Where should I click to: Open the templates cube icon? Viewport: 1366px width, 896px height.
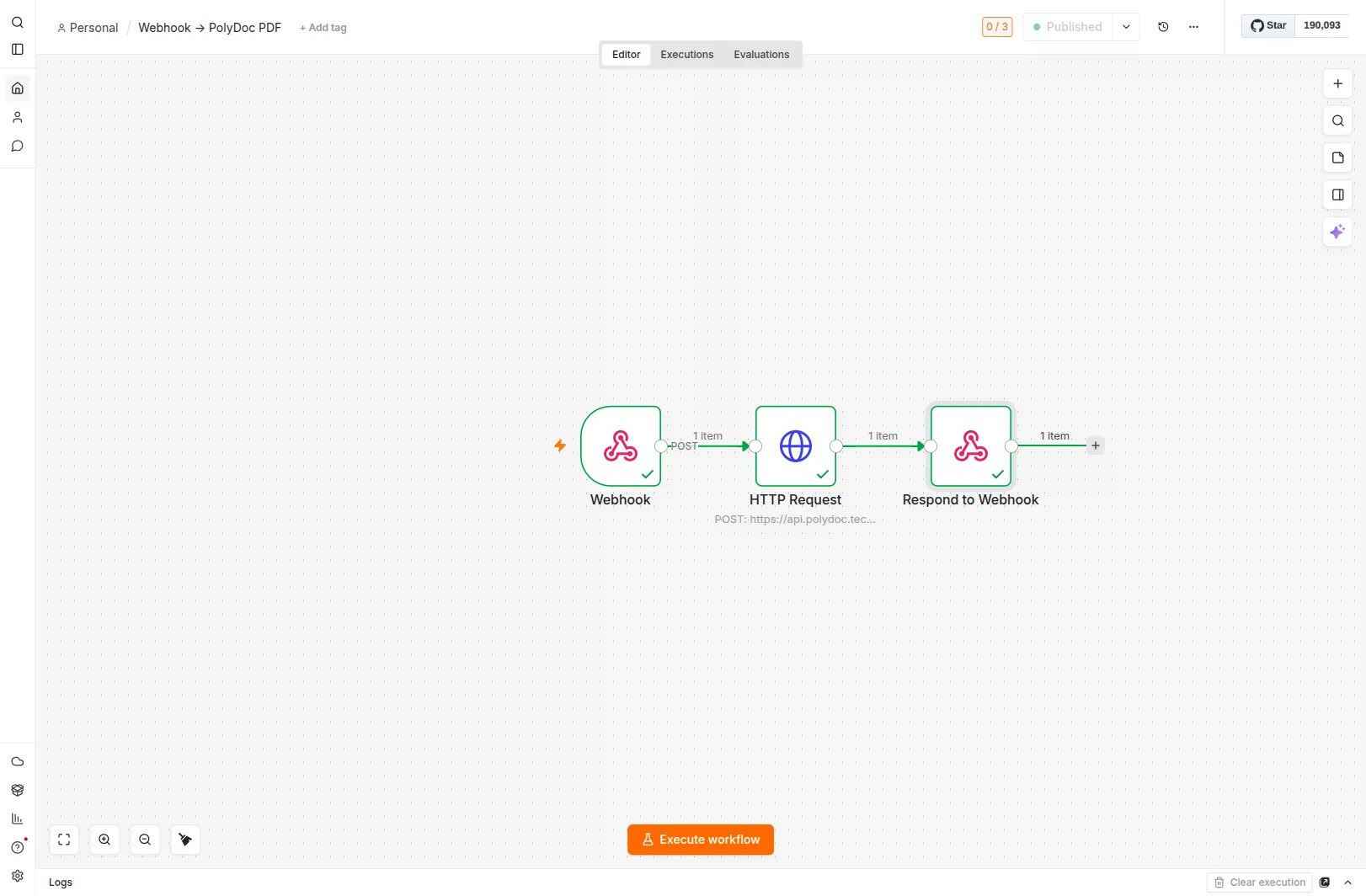(x=17, y=790)
